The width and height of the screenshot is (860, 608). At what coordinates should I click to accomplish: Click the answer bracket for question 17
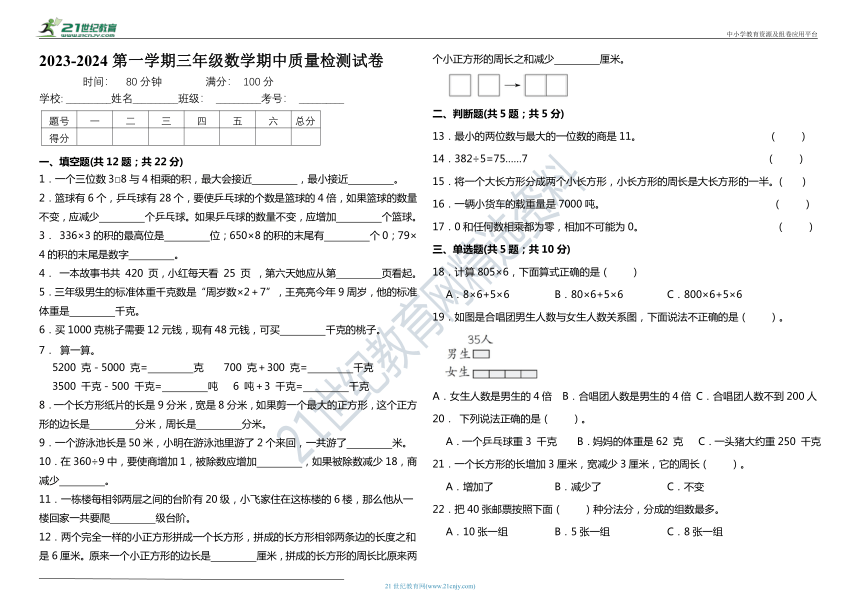(795, 227)
